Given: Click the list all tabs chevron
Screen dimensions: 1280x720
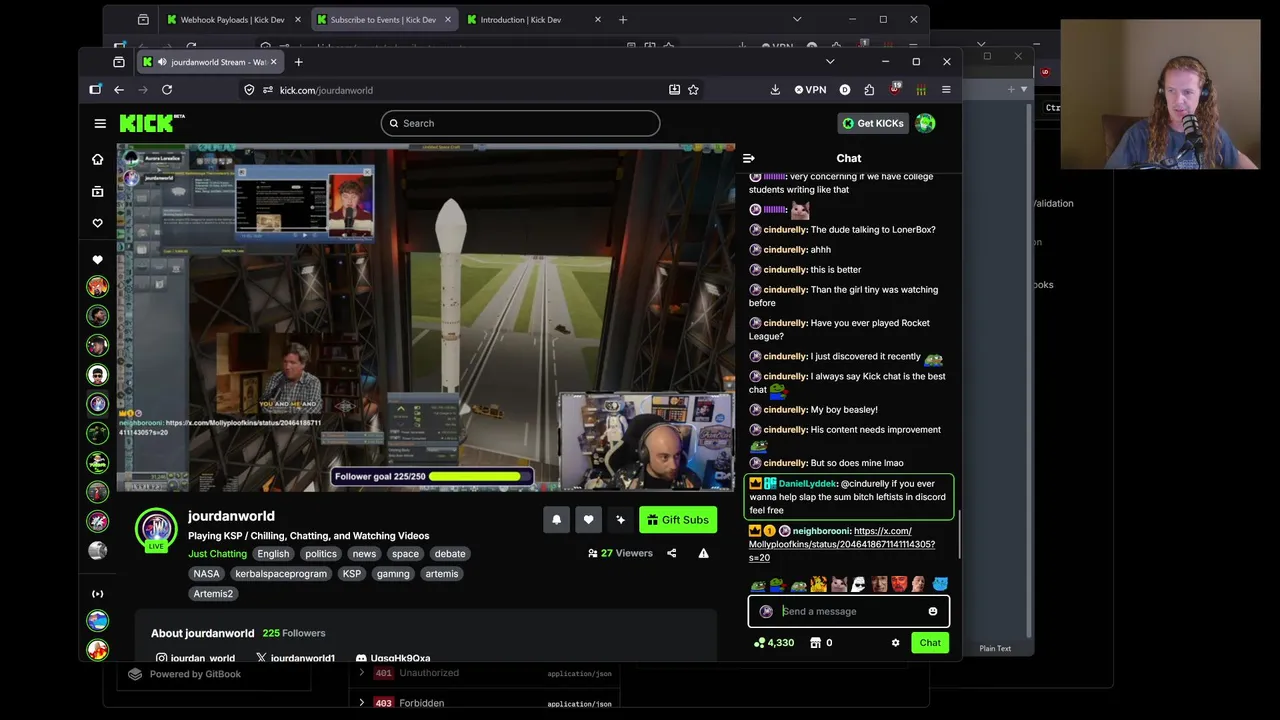Looking at the screenshot, I should coord(829,62).
